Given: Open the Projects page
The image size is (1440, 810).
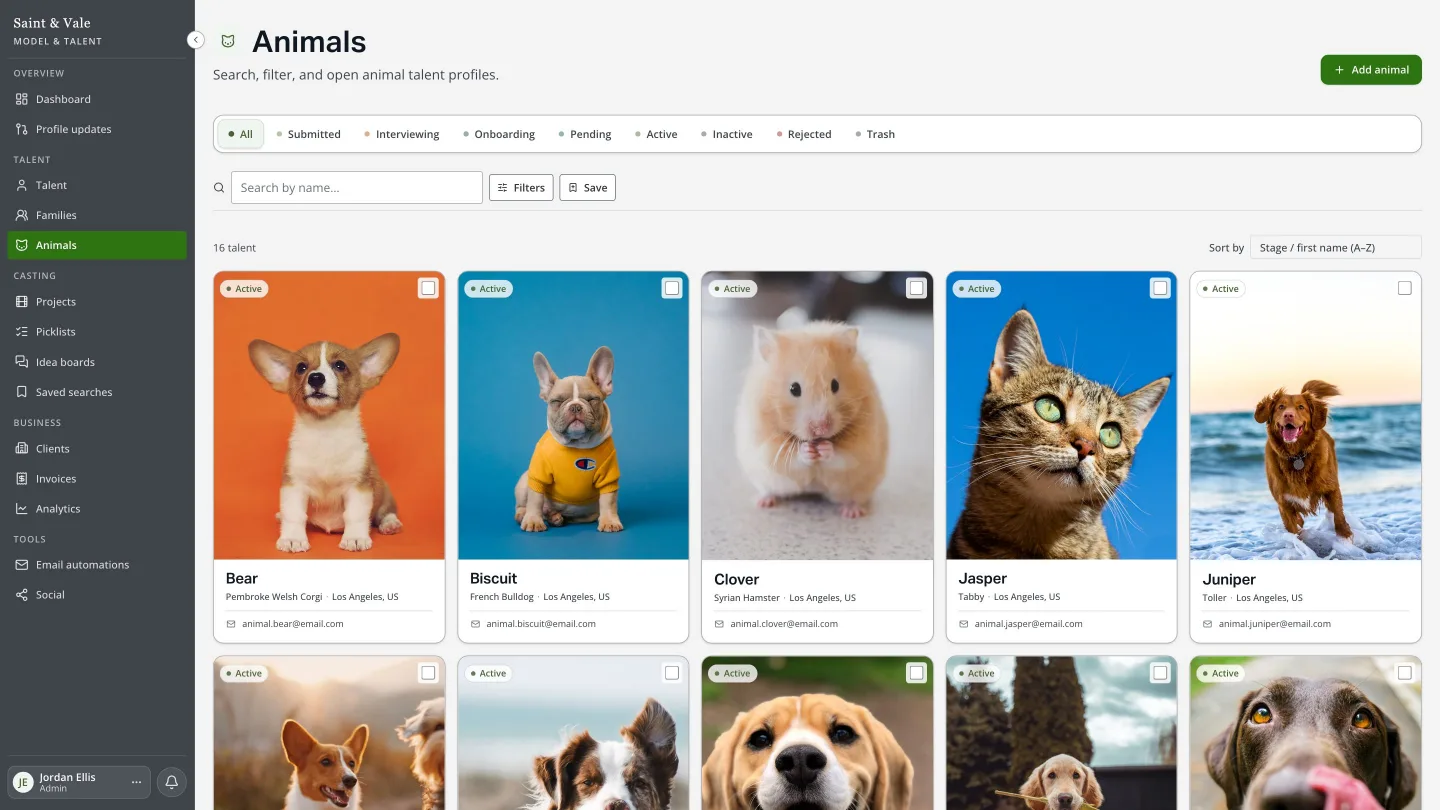Looking at the screenshot, I should click(97, 302).
